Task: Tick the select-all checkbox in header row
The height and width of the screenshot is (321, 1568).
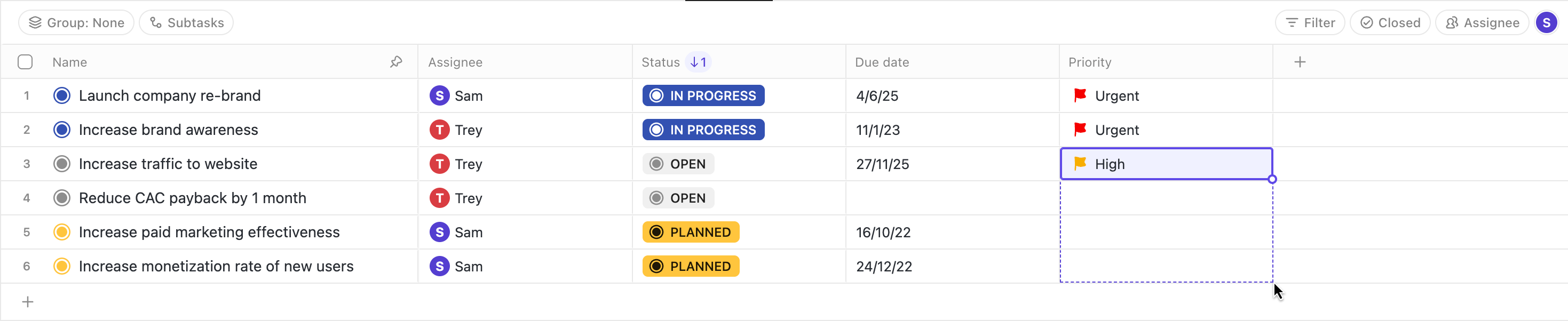Action: (x=25, y=62)
